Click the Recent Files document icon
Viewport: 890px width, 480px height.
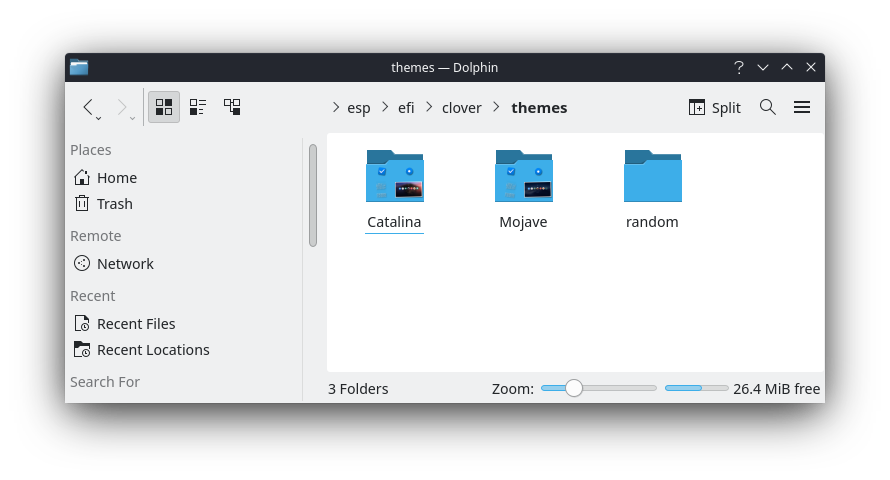pos(82,323)
